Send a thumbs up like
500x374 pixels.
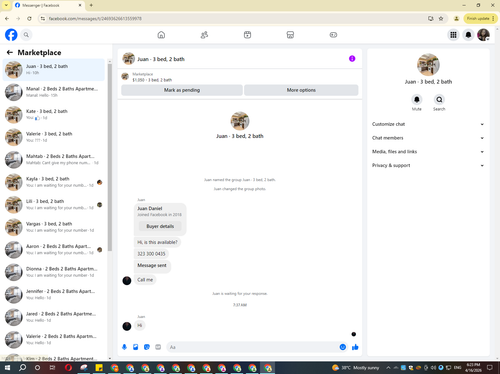click(355, 347)
